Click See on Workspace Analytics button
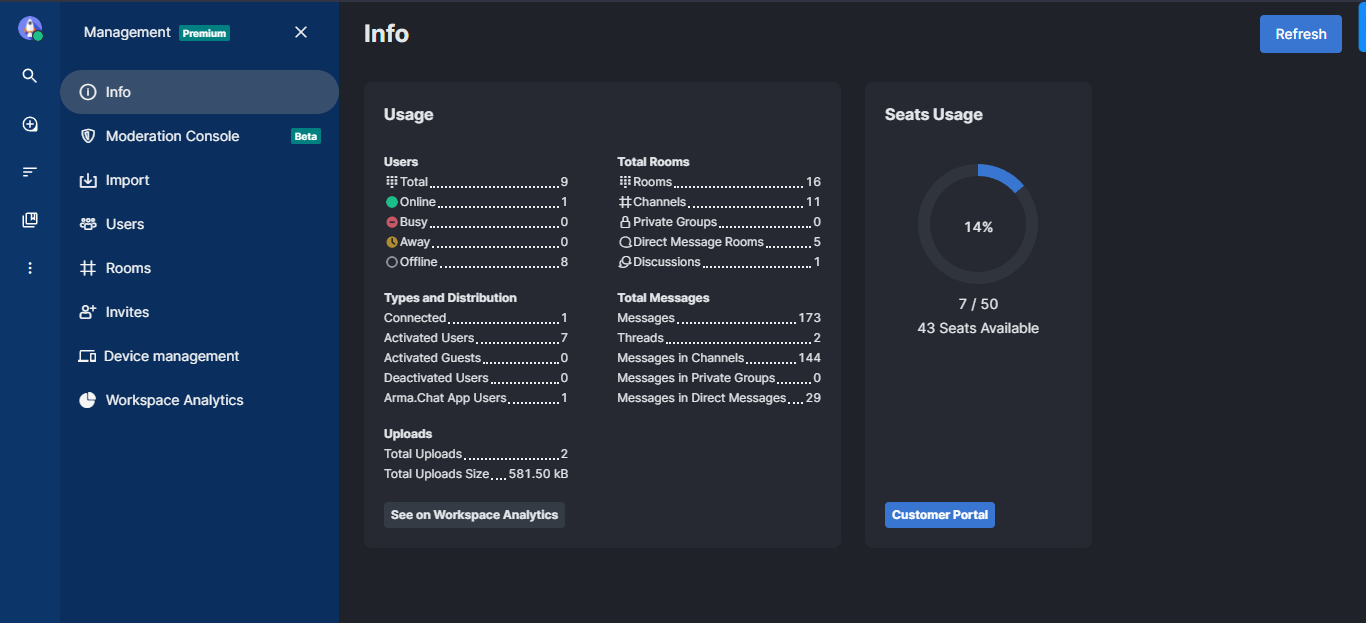 pos(474,515)
